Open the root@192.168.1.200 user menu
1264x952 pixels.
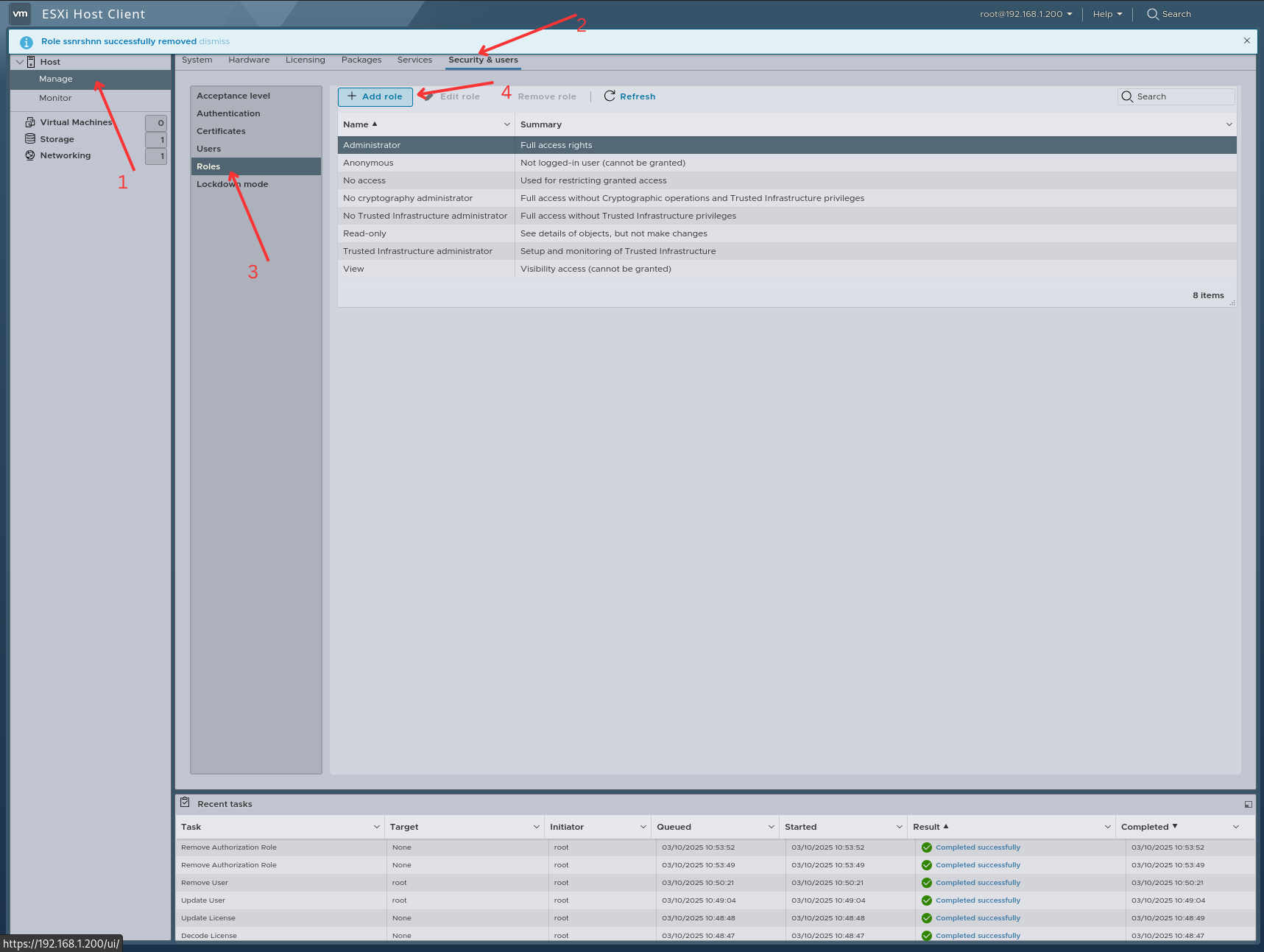(x=1026, y=13)
